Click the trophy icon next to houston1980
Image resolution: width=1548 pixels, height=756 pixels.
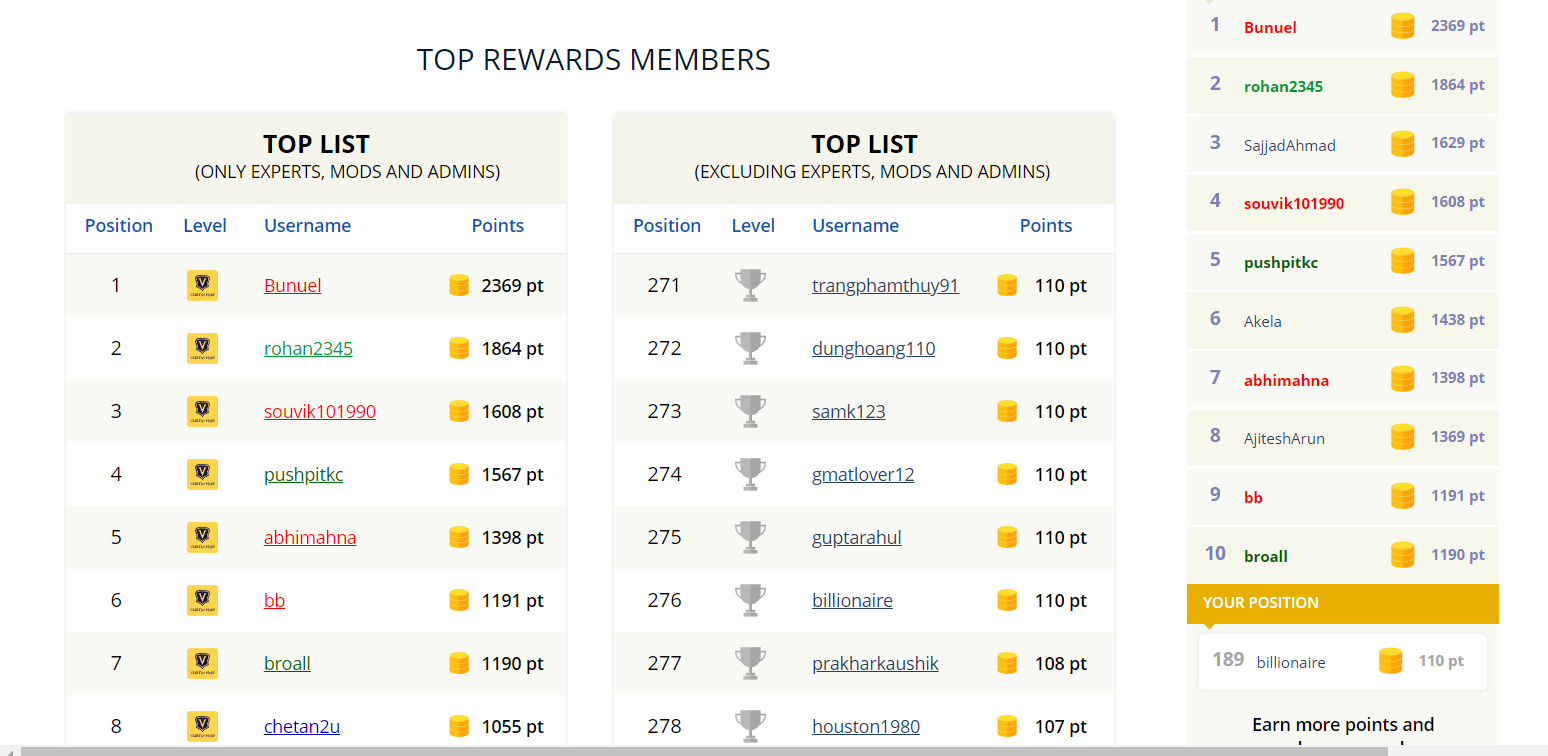749,726
